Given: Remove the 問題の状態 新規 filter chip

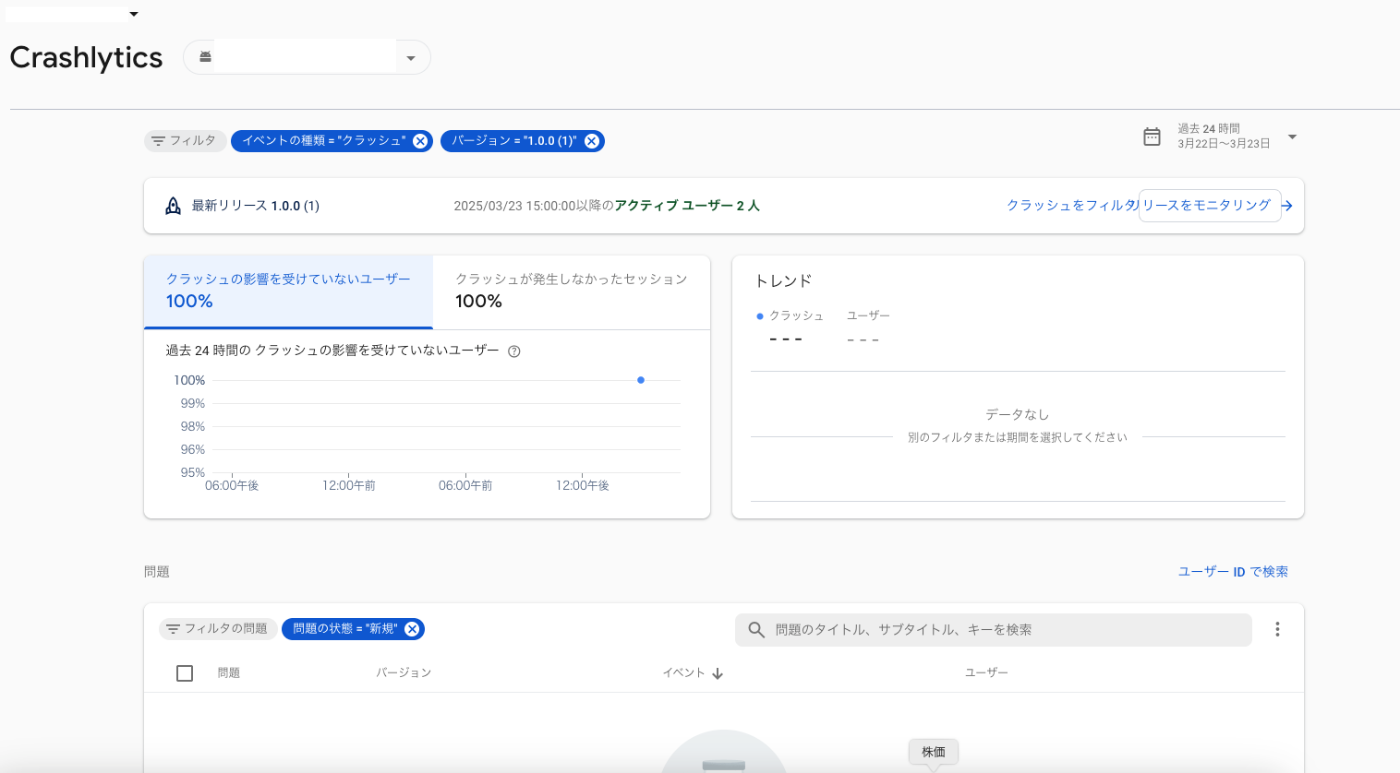Looking at the screenshot, I should pos(411,629).
